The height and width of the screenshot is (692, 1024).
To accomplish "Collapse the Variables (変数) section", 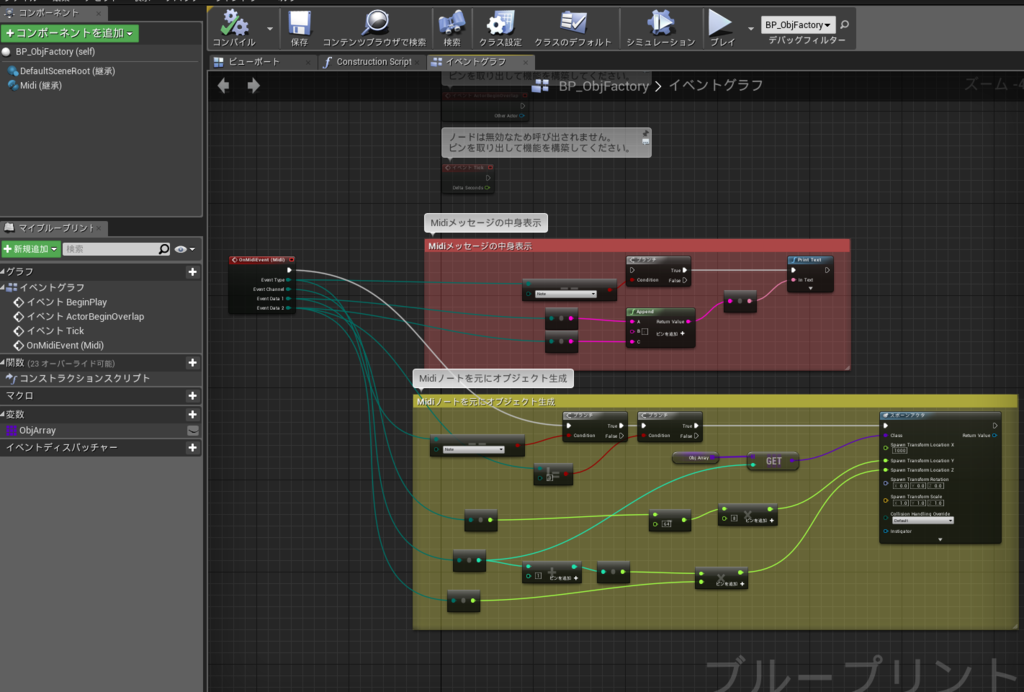I will coord(3,414).
